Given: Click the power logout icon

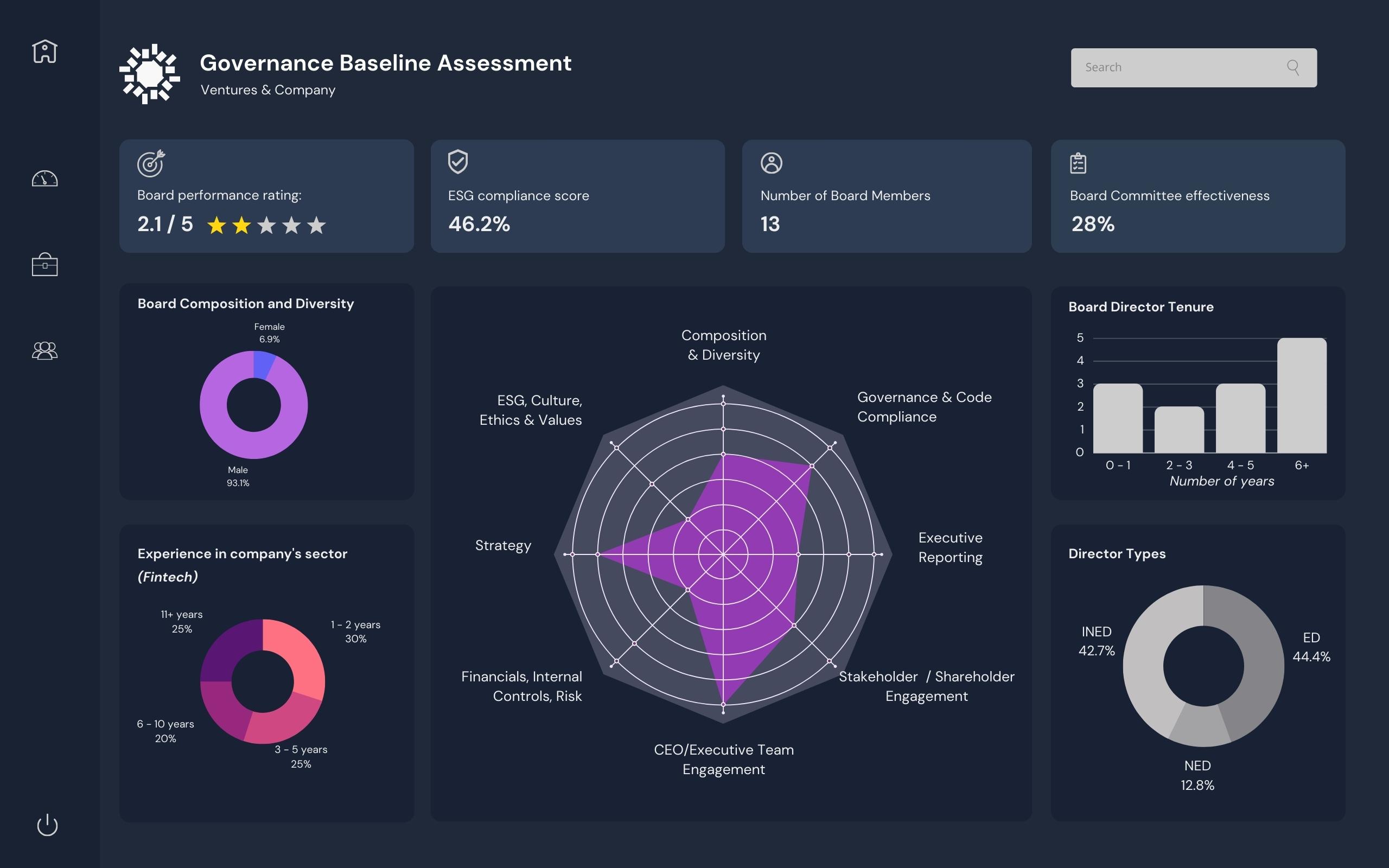Looking at the screenshot, I should tap(47, 825).
